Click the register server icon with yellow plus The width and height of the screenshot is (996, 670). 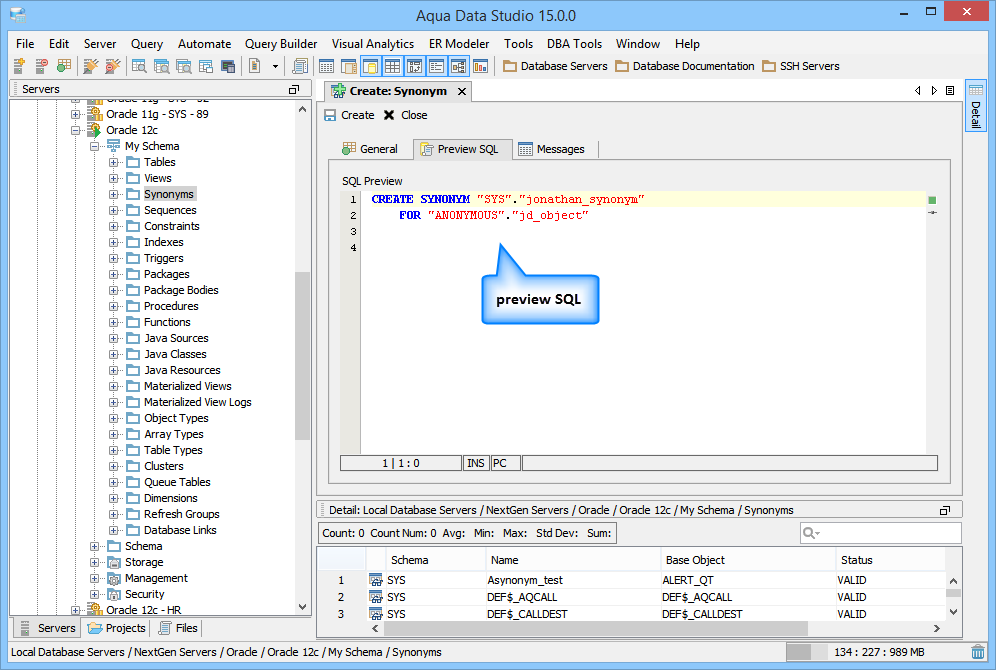tap(20, 65)
